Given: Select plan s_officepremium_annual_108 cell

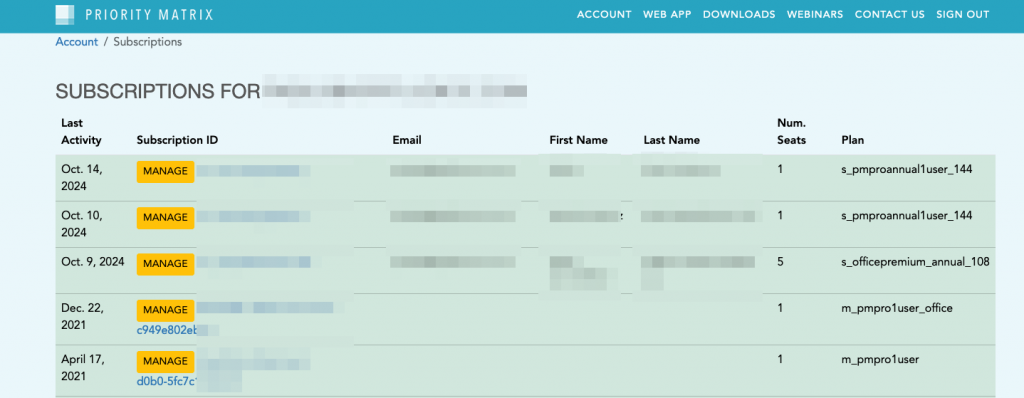Looking at the screenshot, I should [915, 262].
